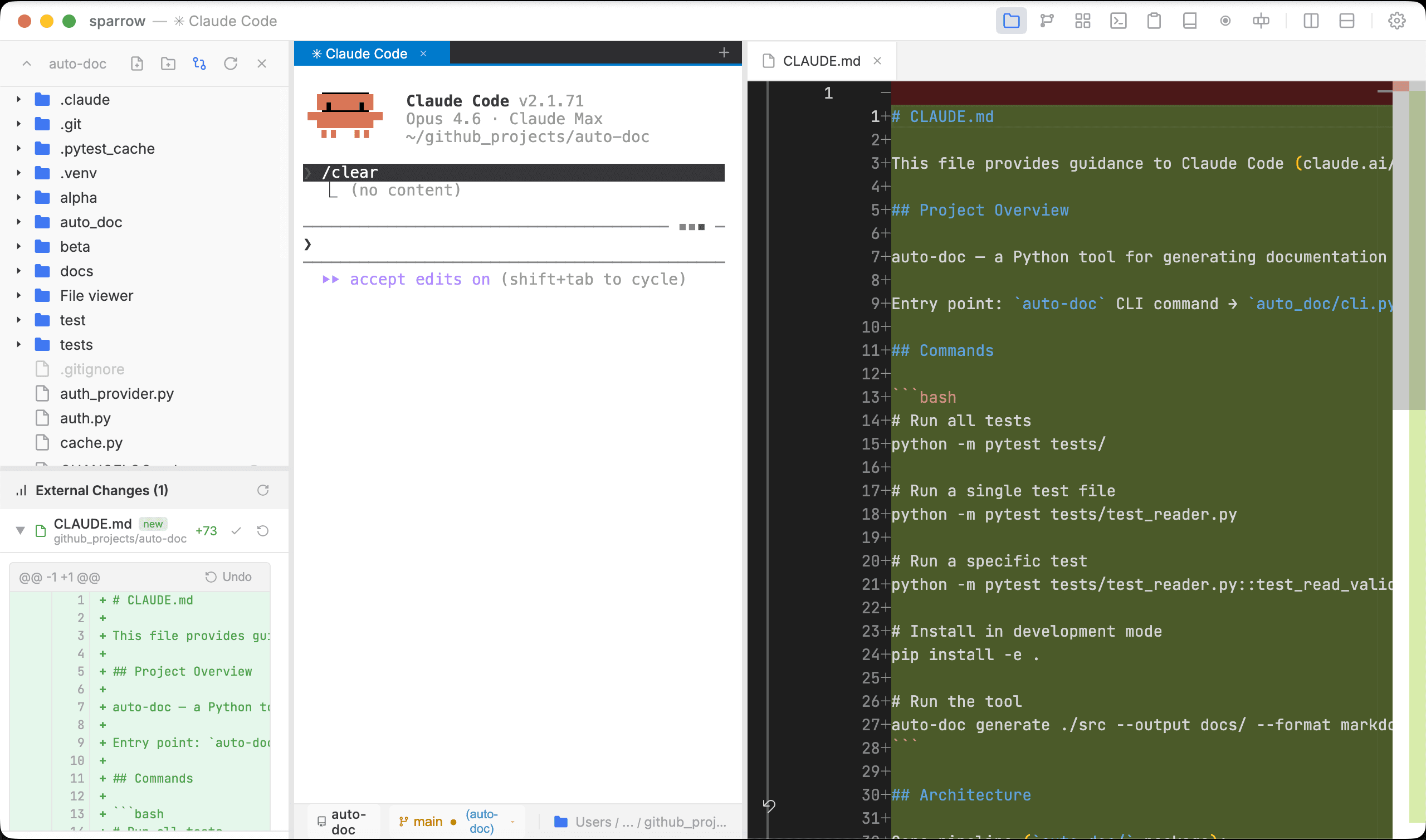Refresh the External Changes list
The width and height of the screenshot is (1426, 840).
tap(263, 490)
